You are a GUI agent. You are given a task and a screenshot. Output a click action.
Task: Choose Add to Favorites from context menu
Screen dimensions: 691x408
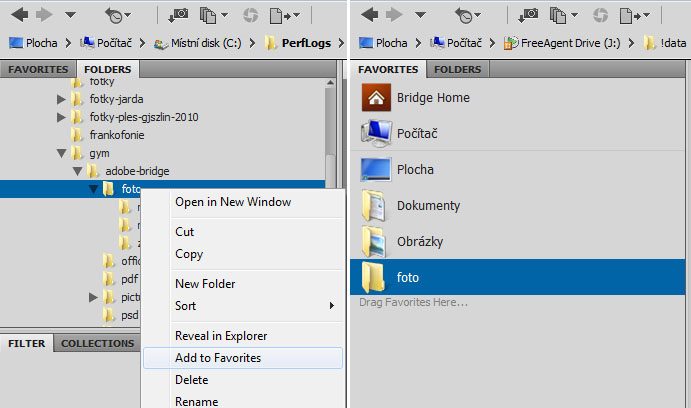[218, 357]
